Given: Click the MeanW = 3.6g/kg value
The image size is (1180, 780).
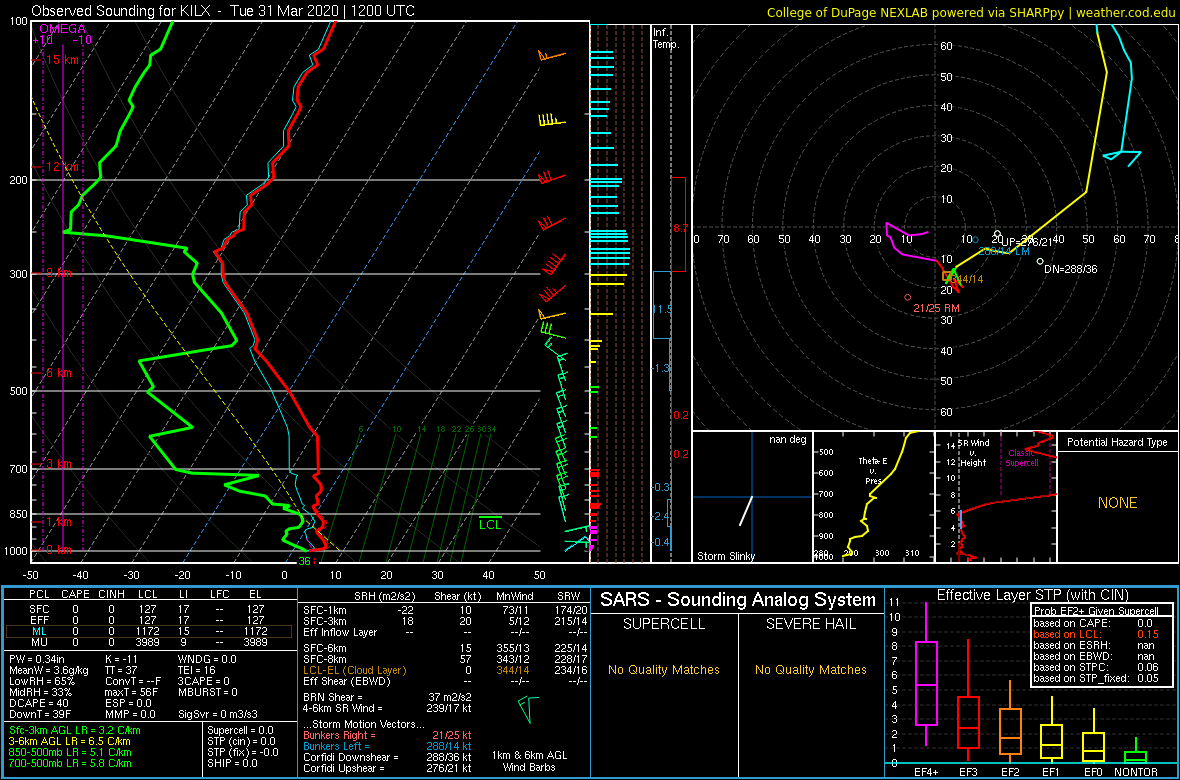Looking at the screenshot, I should [47, 672].
